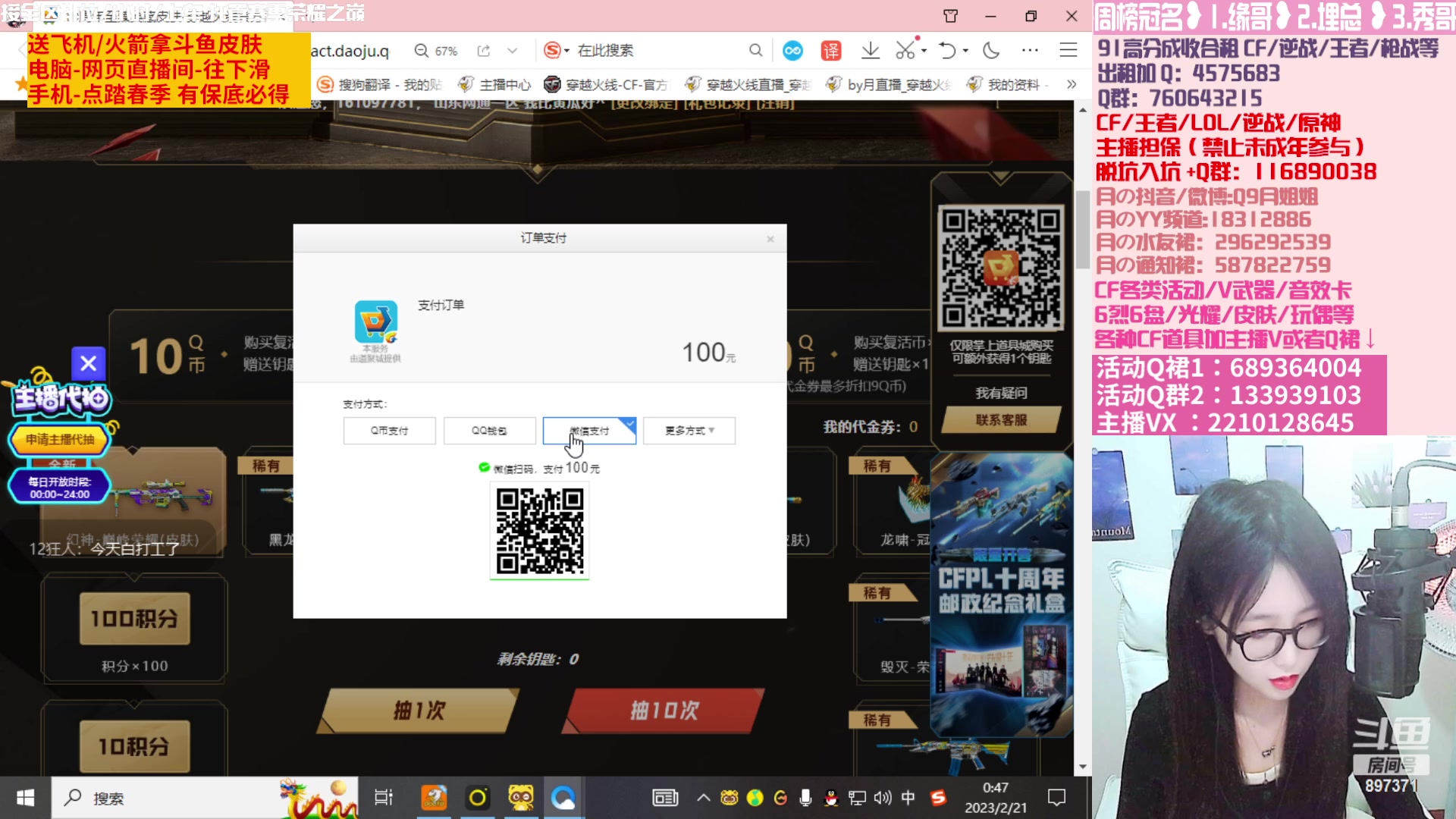This screenshot has width=1456, height=819.
Task: Open by月直播 bookmark
Action: [x=888, y=84]
